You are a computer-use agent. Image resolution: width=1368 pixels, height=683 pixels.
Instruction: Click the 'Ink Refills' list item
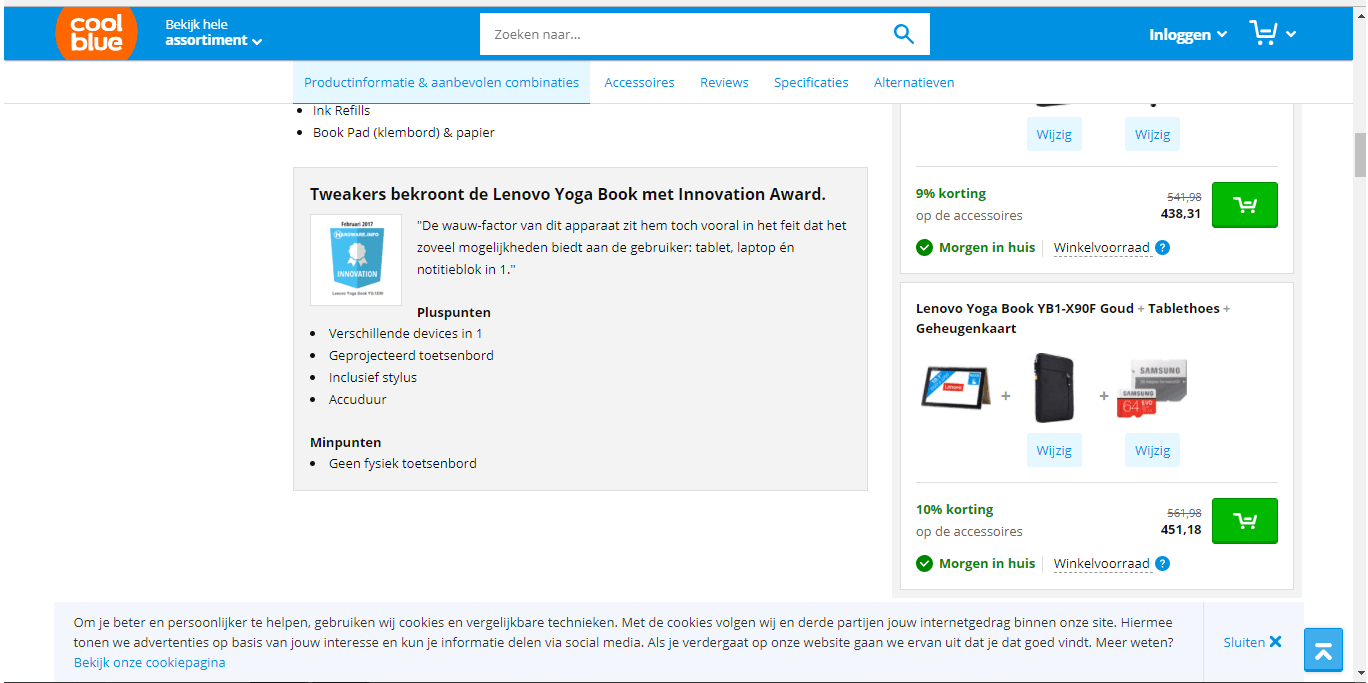(342, 110)
